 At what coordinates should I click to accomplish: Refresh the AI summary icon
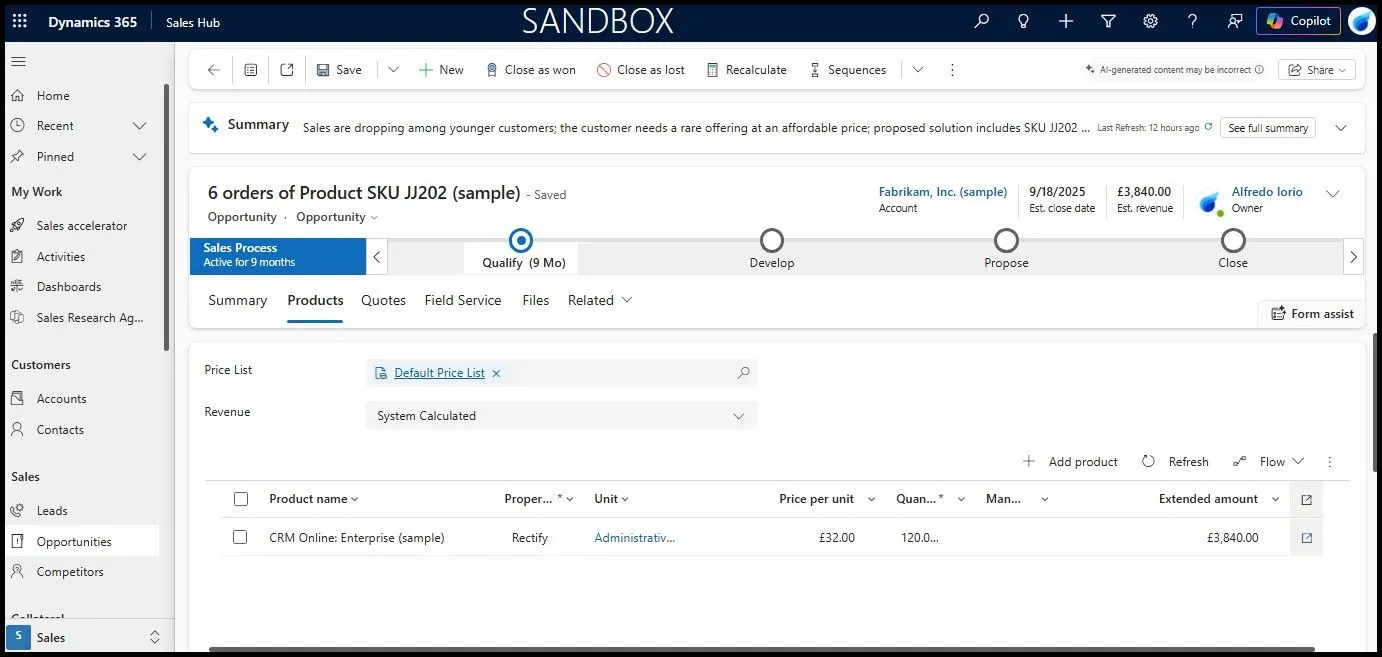1208,128
